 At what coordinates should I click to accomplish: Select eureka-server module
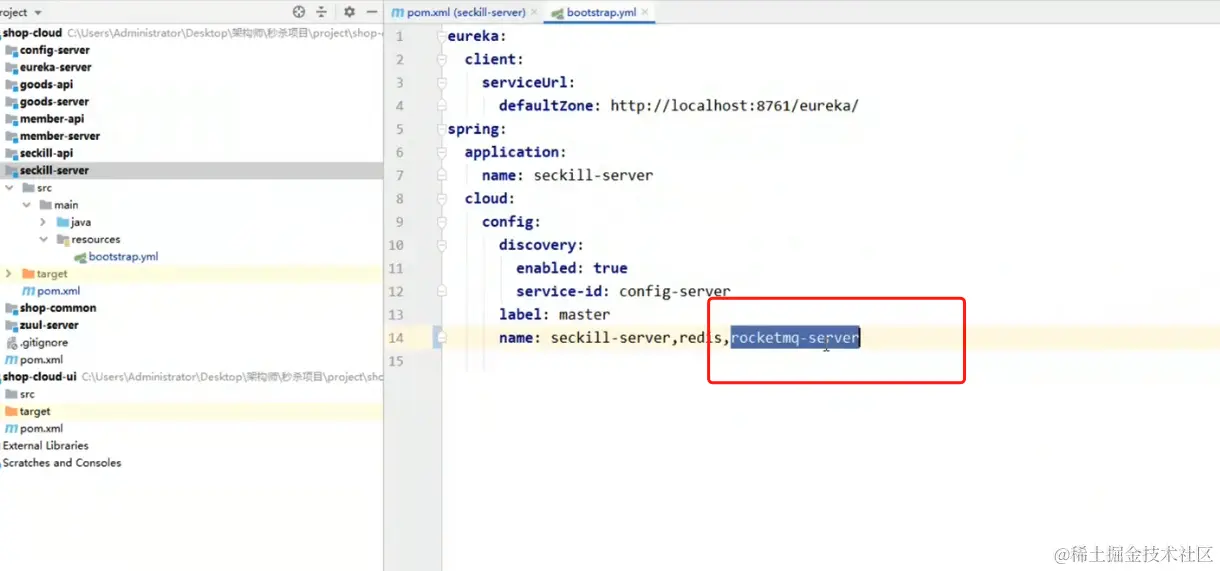tap(55, 67)
